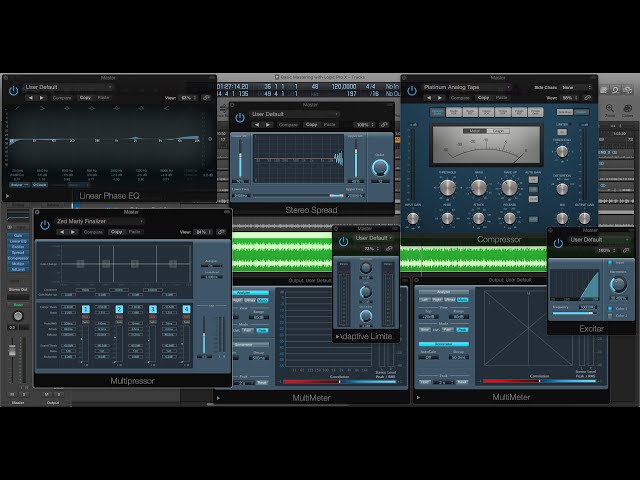Viewport: 640px width, 480px height.
Task: Bypass Exciter using its power button
Action: tap(558, 243)
